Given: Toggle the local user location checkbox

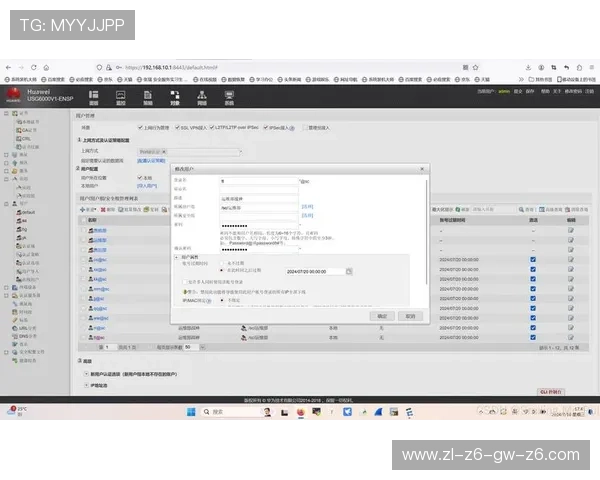Looking at the screenshot, I should [x=140, y=178].
